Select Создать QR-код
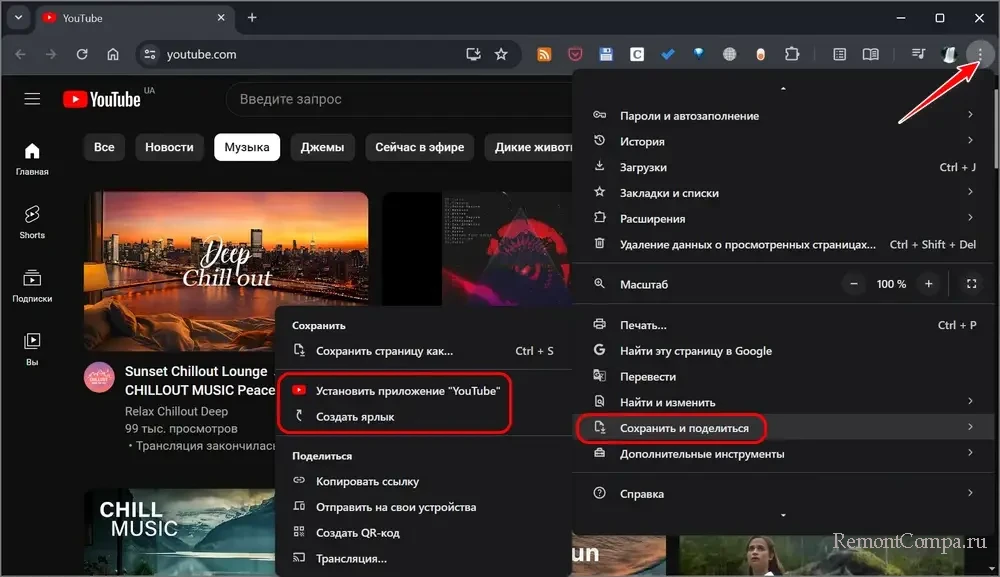Screen dimensions: 1000x577 tap(423, 532)
